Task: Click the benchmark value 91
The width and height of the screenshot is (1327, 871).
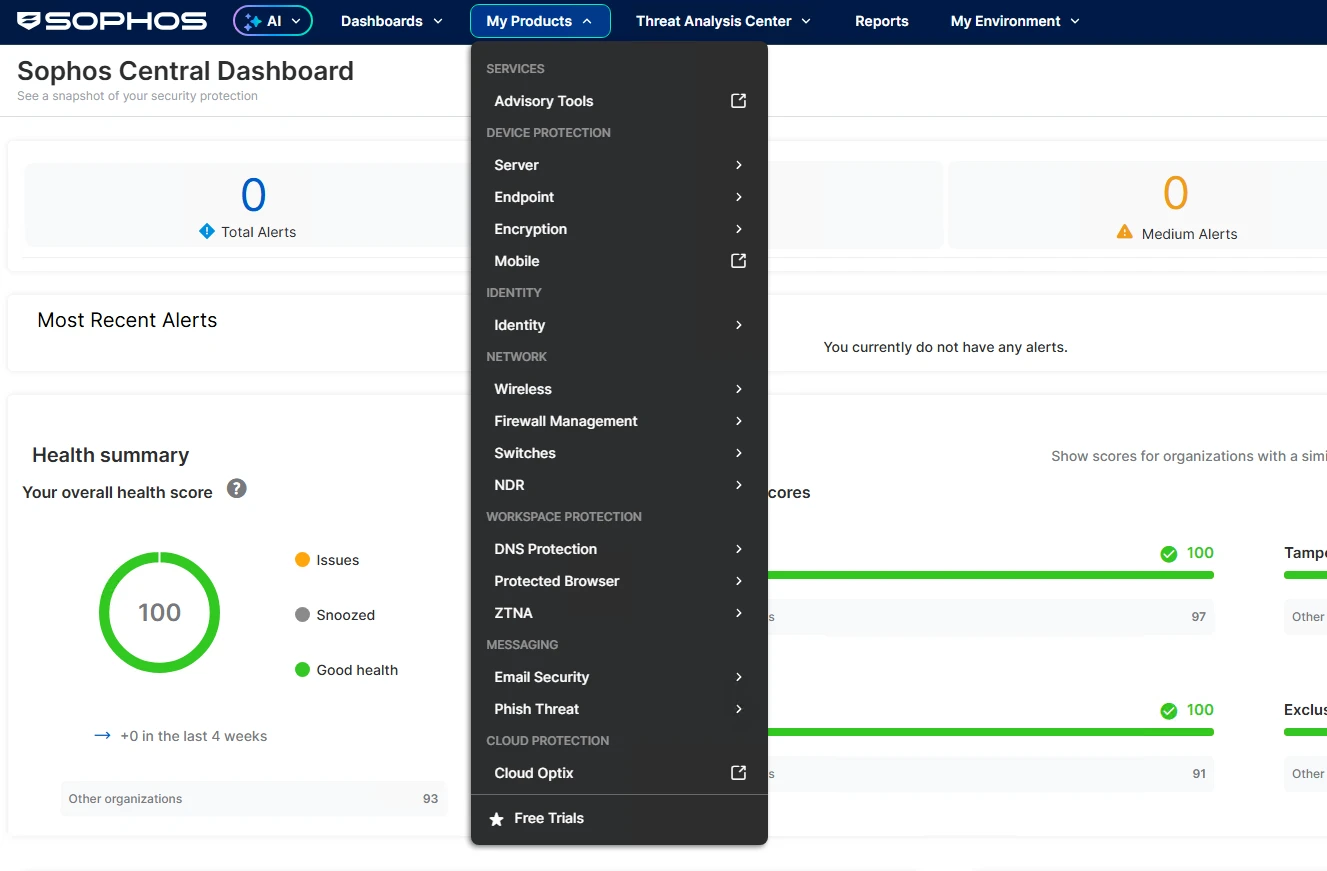Action: tap(1199, 774)
